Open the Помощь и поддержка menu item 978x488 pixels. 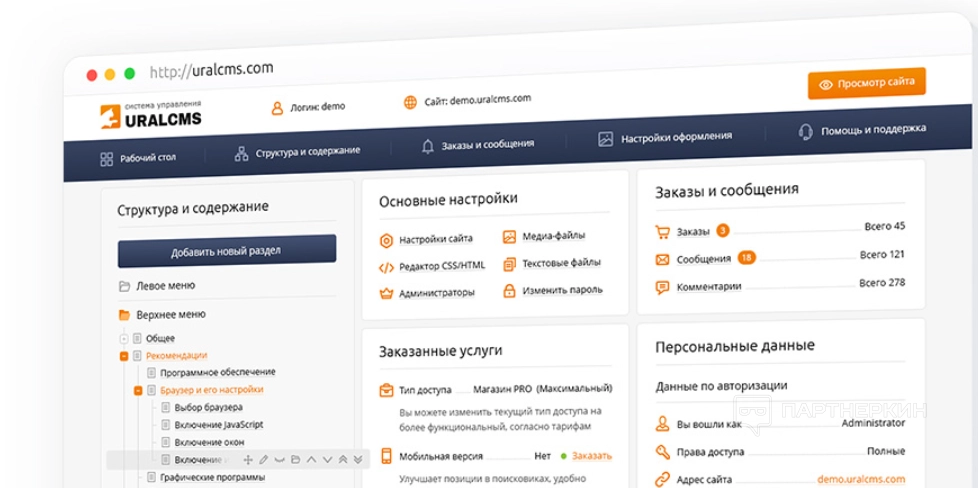pos(862,130)
